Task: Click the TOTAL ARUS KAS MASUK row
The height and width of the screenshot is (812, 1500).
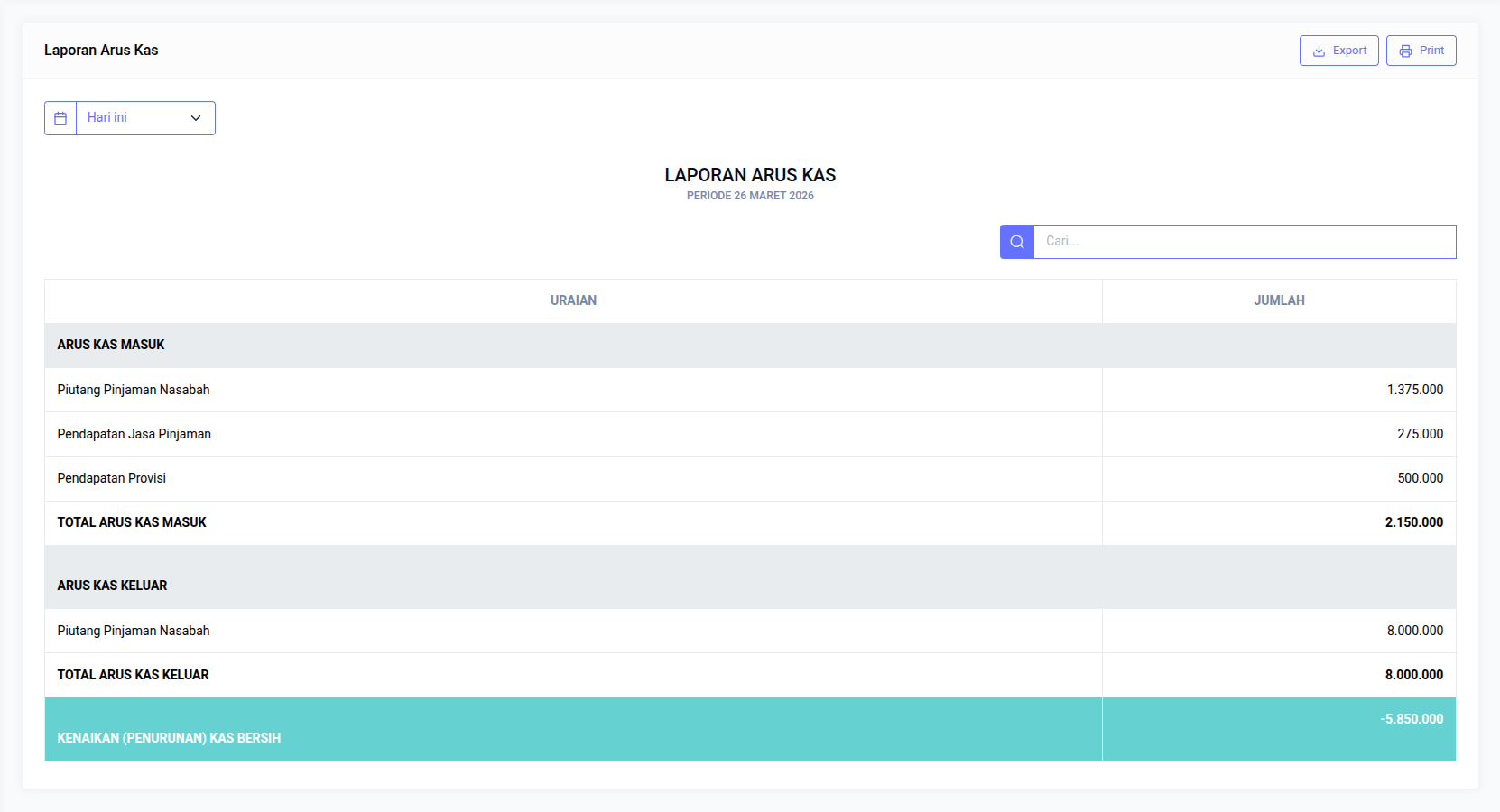Action: click(132, 522)
